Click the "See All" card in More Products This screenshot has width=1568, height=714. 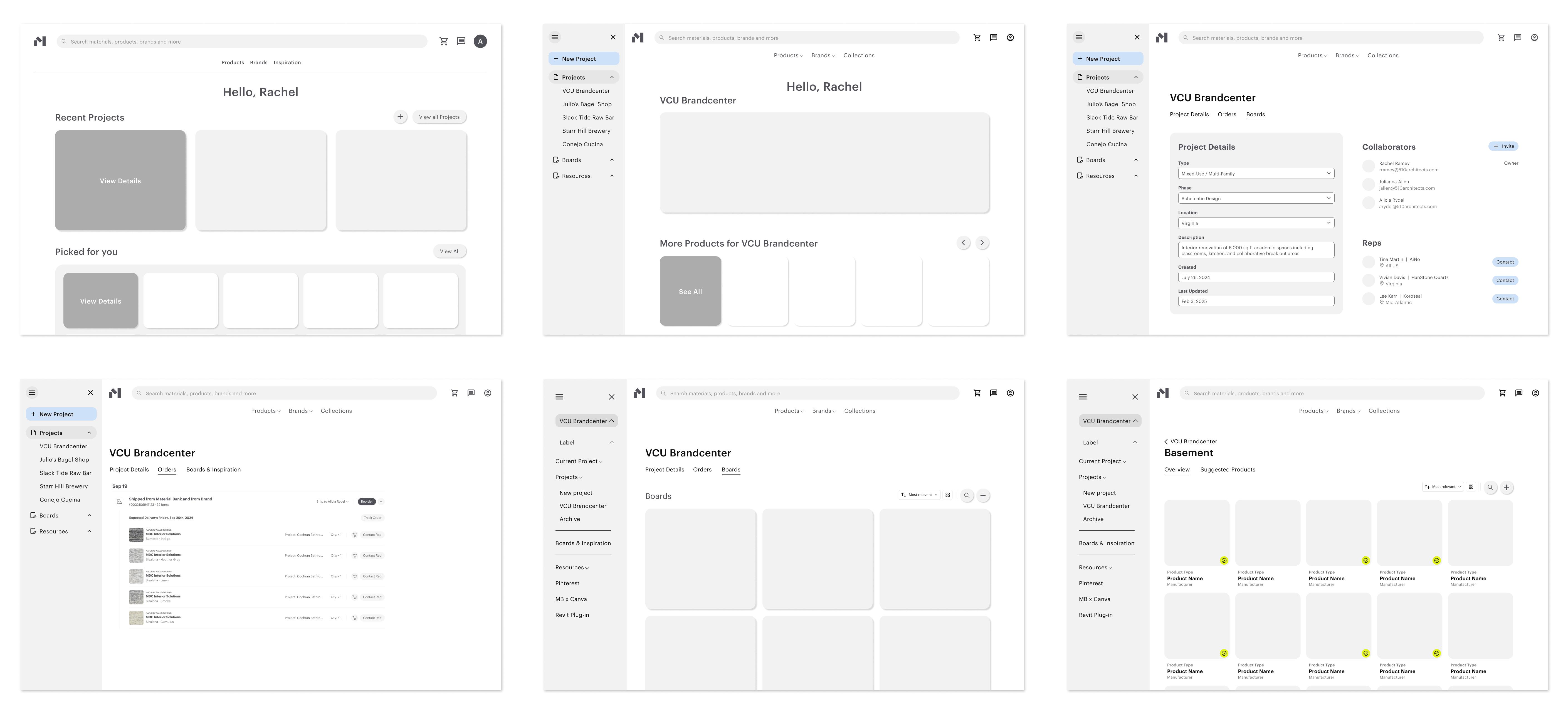tap(690, 291)
